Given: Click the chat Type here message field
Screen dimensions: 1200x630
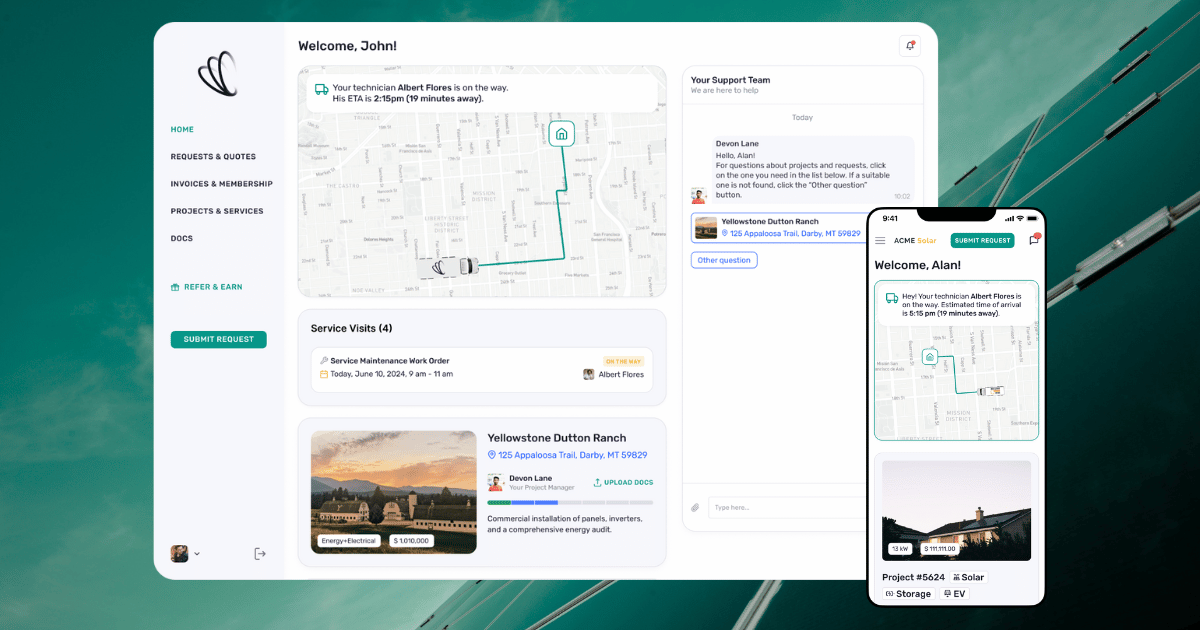Looking at the screenshot, I should pos(787,507).
